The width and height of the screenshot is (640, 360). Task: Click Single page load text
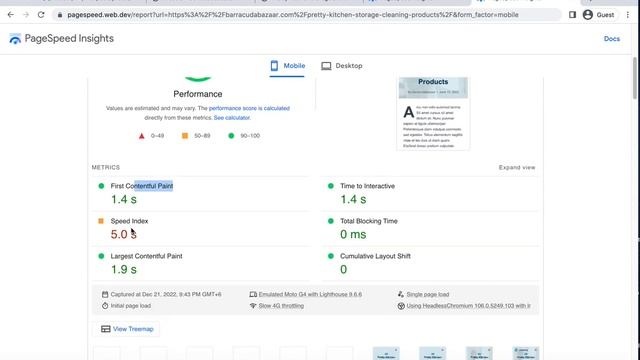tap(428, 294)
